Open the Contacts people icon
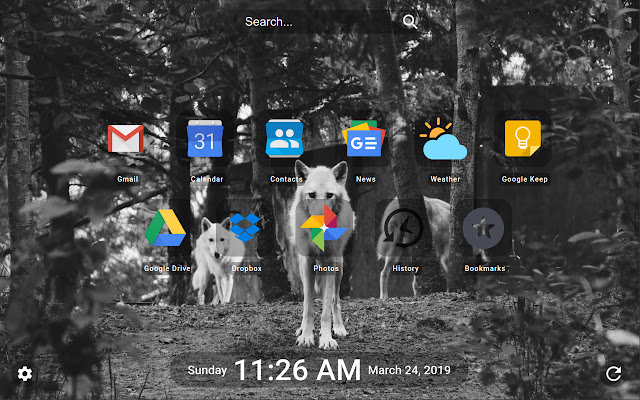 click(284, 138)
